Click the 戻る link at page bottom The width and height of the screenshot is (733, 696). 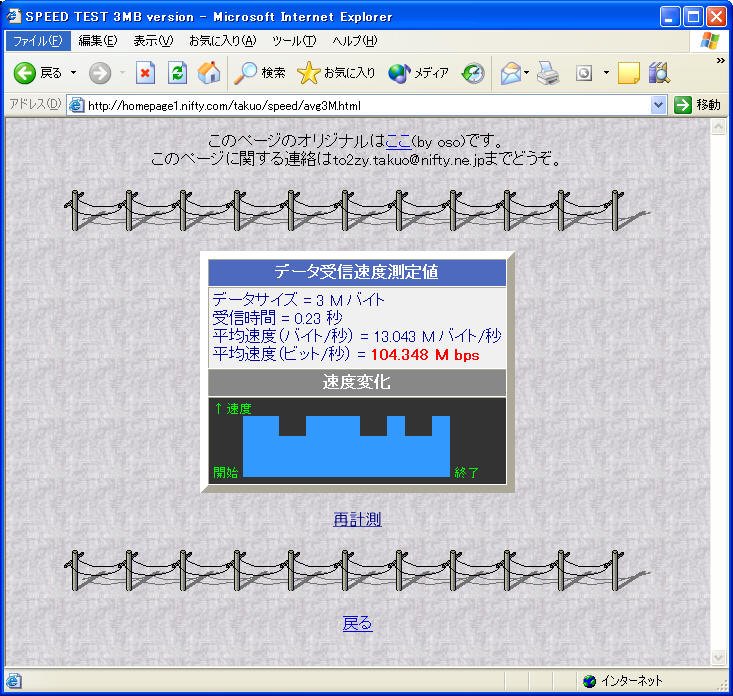coord(357,623)
